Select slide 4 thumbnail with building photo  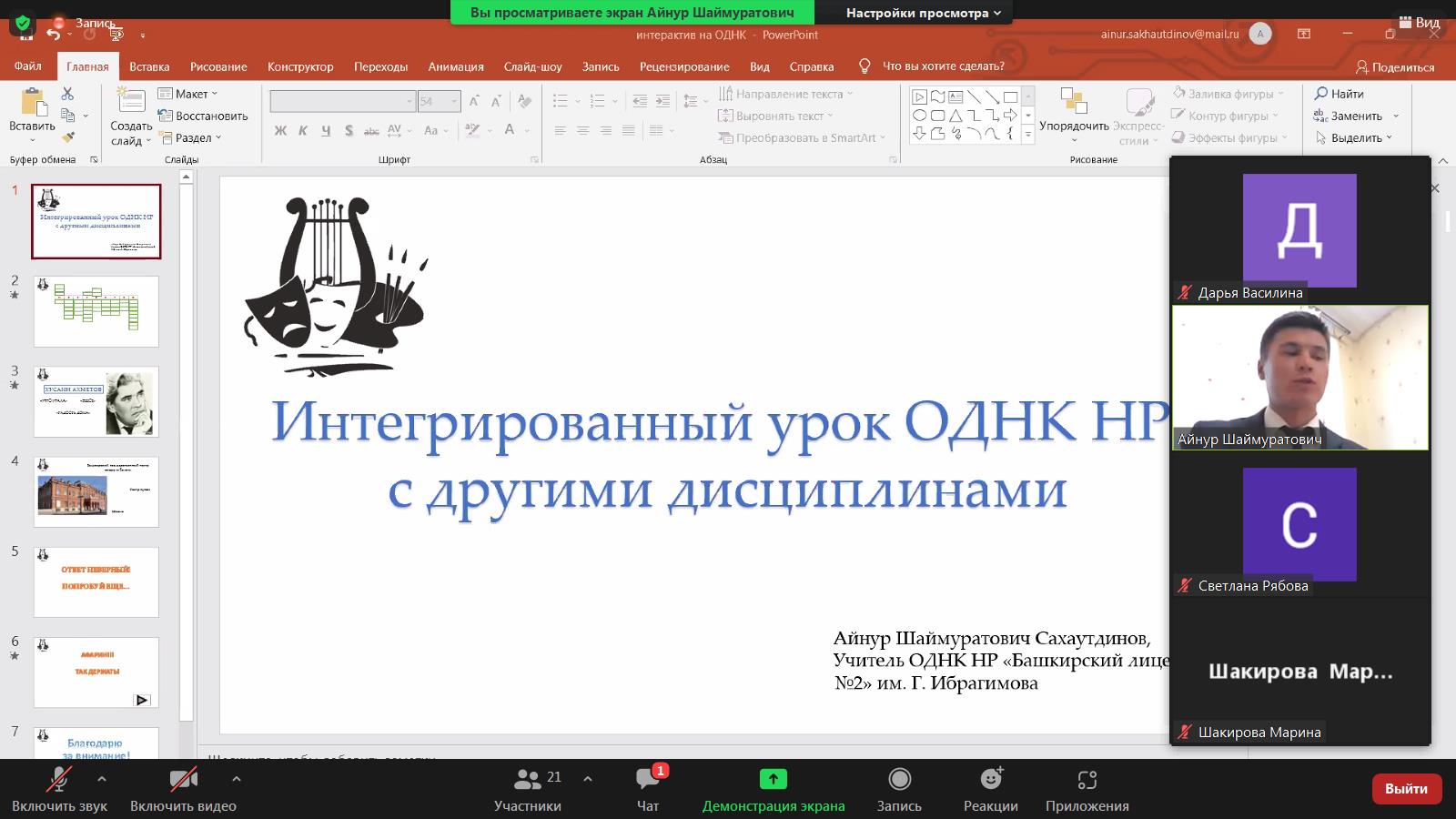[x=96, y=492]
